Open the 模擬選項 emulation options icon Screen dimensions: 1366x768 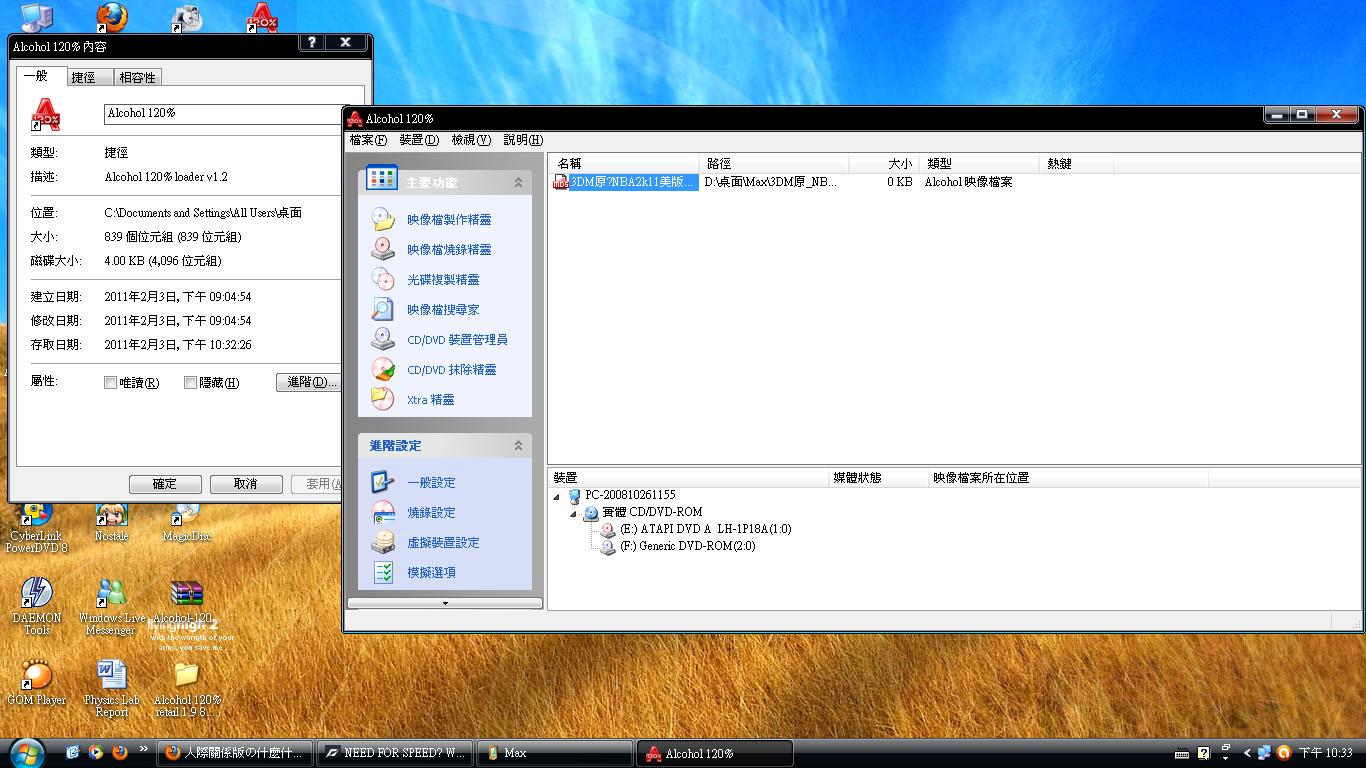382,572
